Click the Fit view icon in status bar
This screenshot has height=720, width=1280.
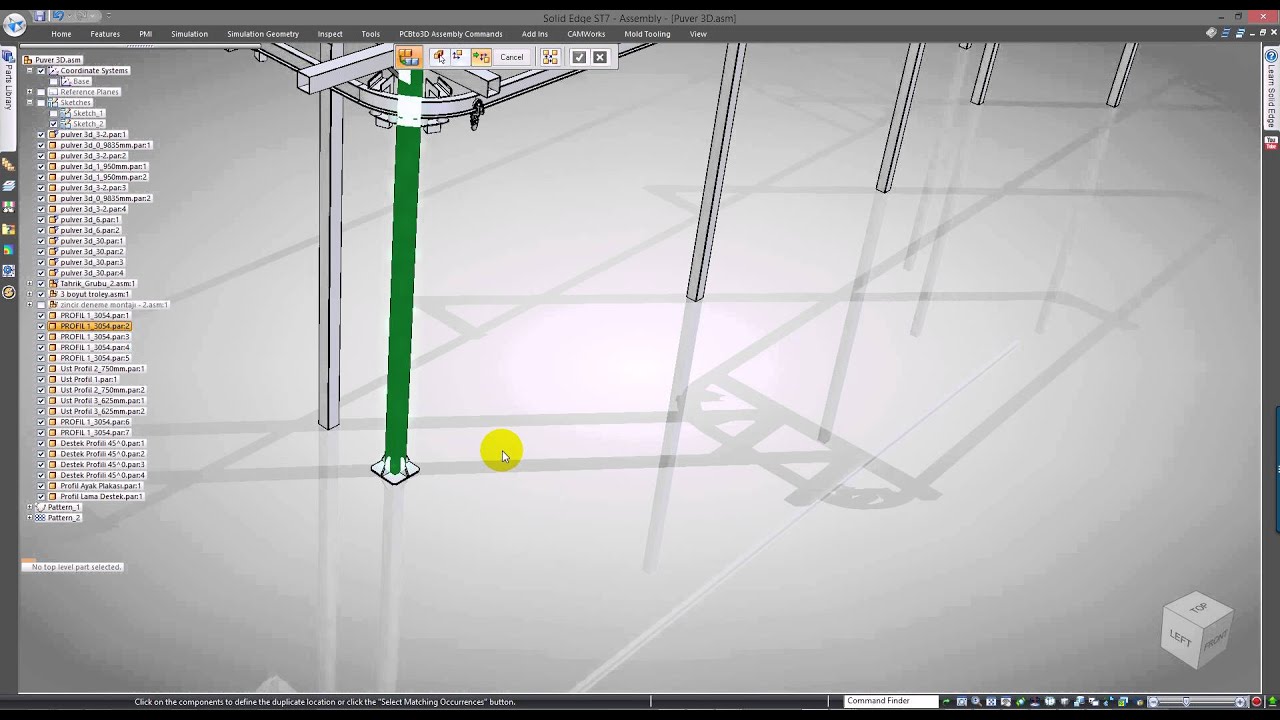point(991,702)
